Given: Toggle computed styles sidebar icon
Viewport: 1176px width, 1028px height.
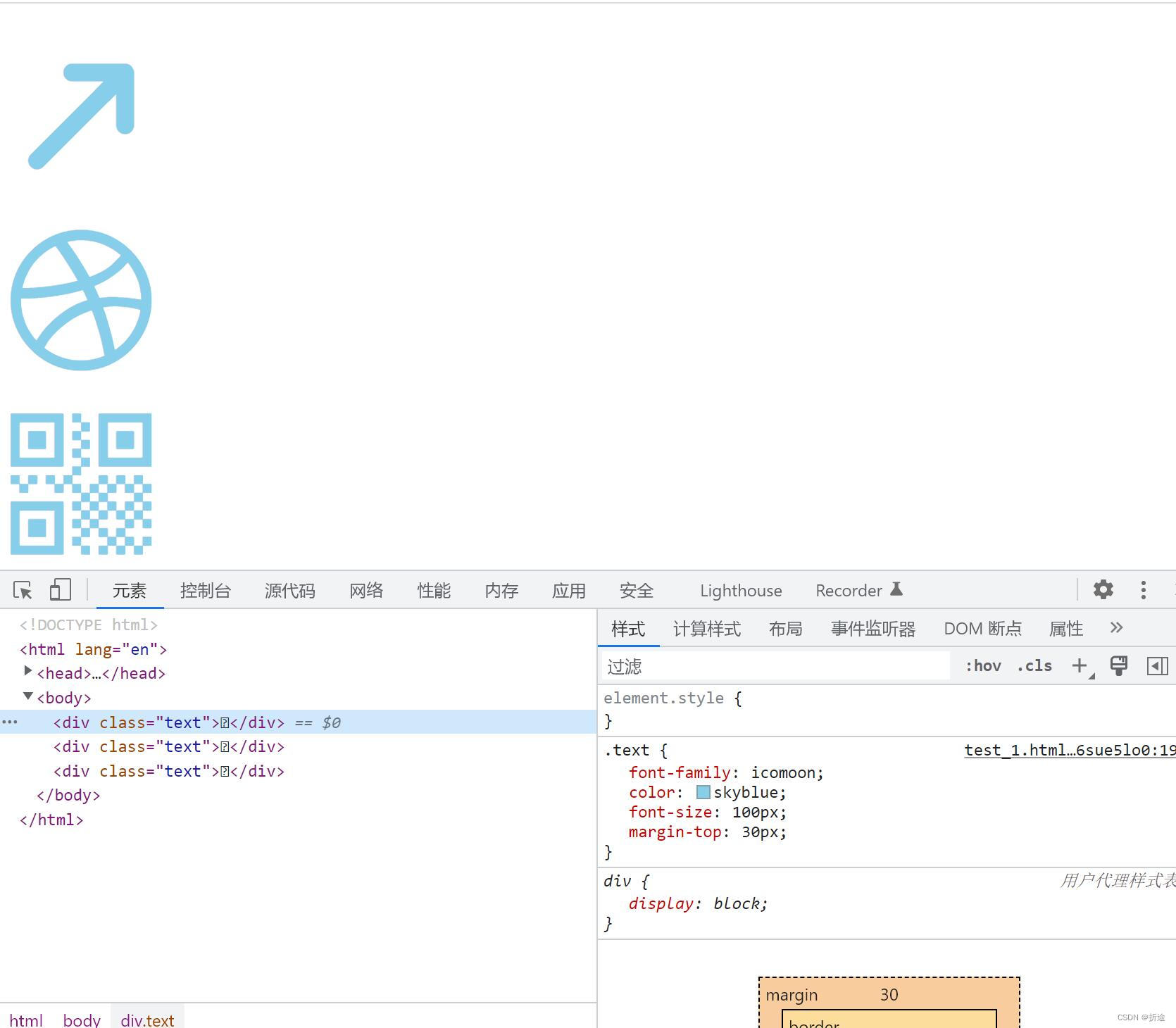Looking at the screenshot, I should coord(1158,665).
